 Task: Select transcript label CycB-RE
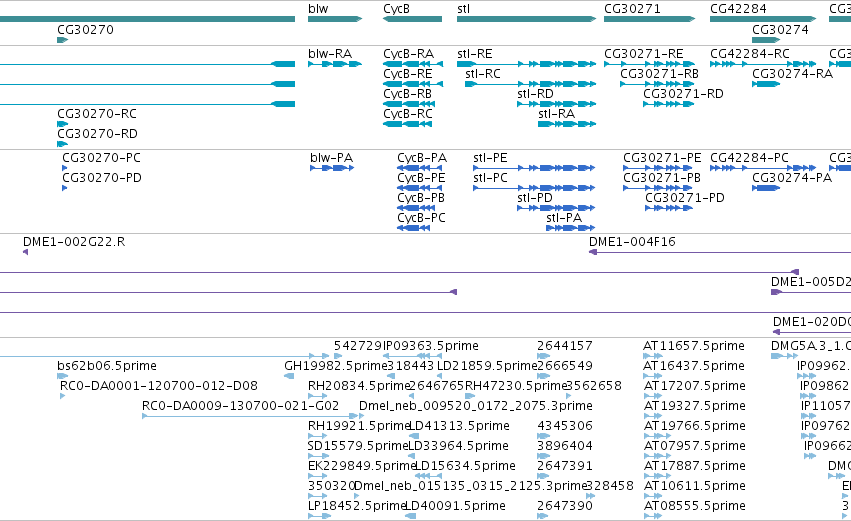(x=408, y=74)
